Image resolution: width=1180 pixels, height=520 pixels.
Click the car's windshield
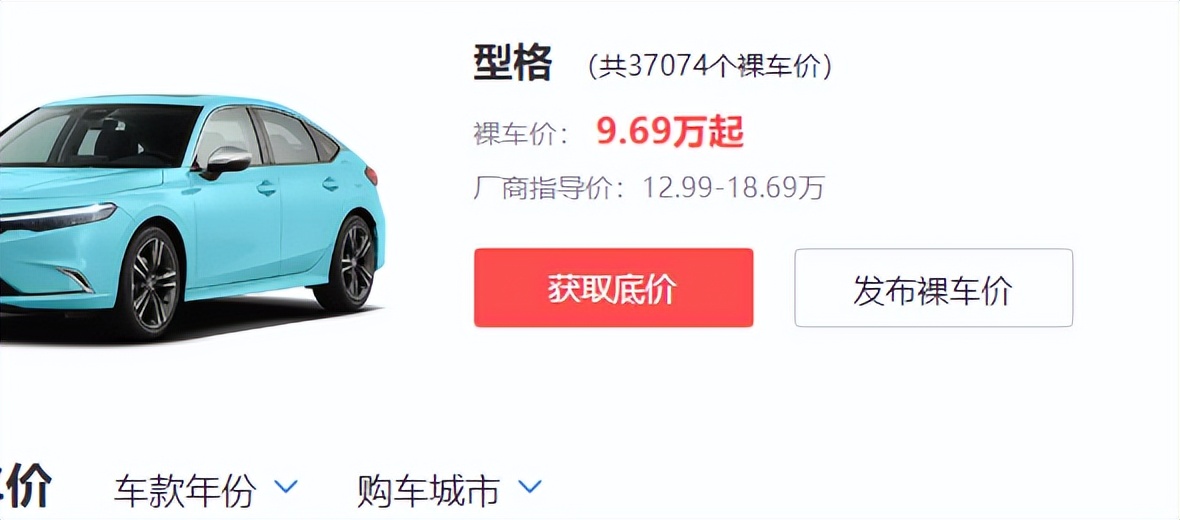(x=98, y=135)
